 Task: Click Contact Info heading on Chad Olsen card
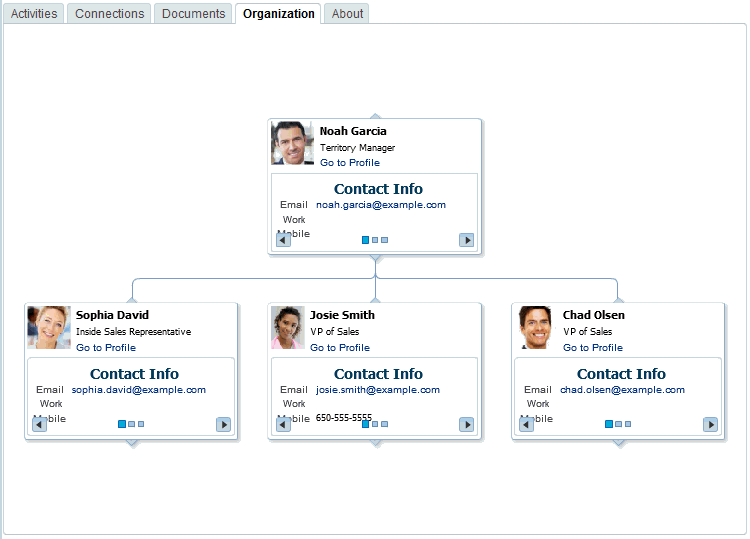(x=621, y=374)
